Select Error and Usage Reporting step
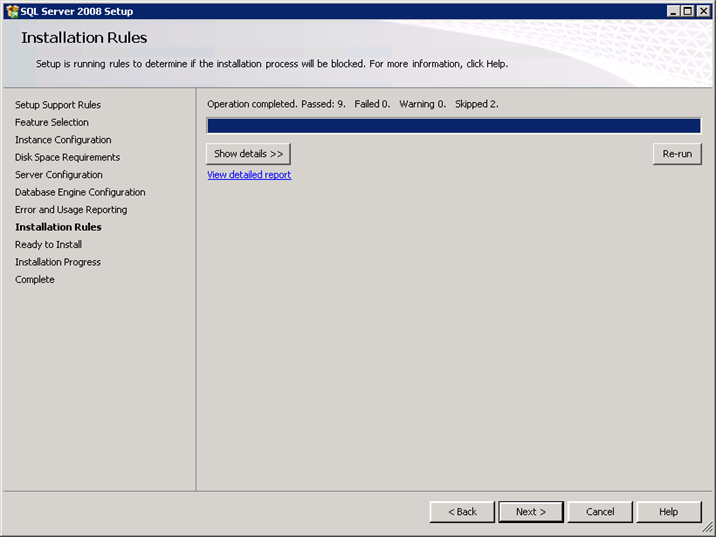 (71, 210)
